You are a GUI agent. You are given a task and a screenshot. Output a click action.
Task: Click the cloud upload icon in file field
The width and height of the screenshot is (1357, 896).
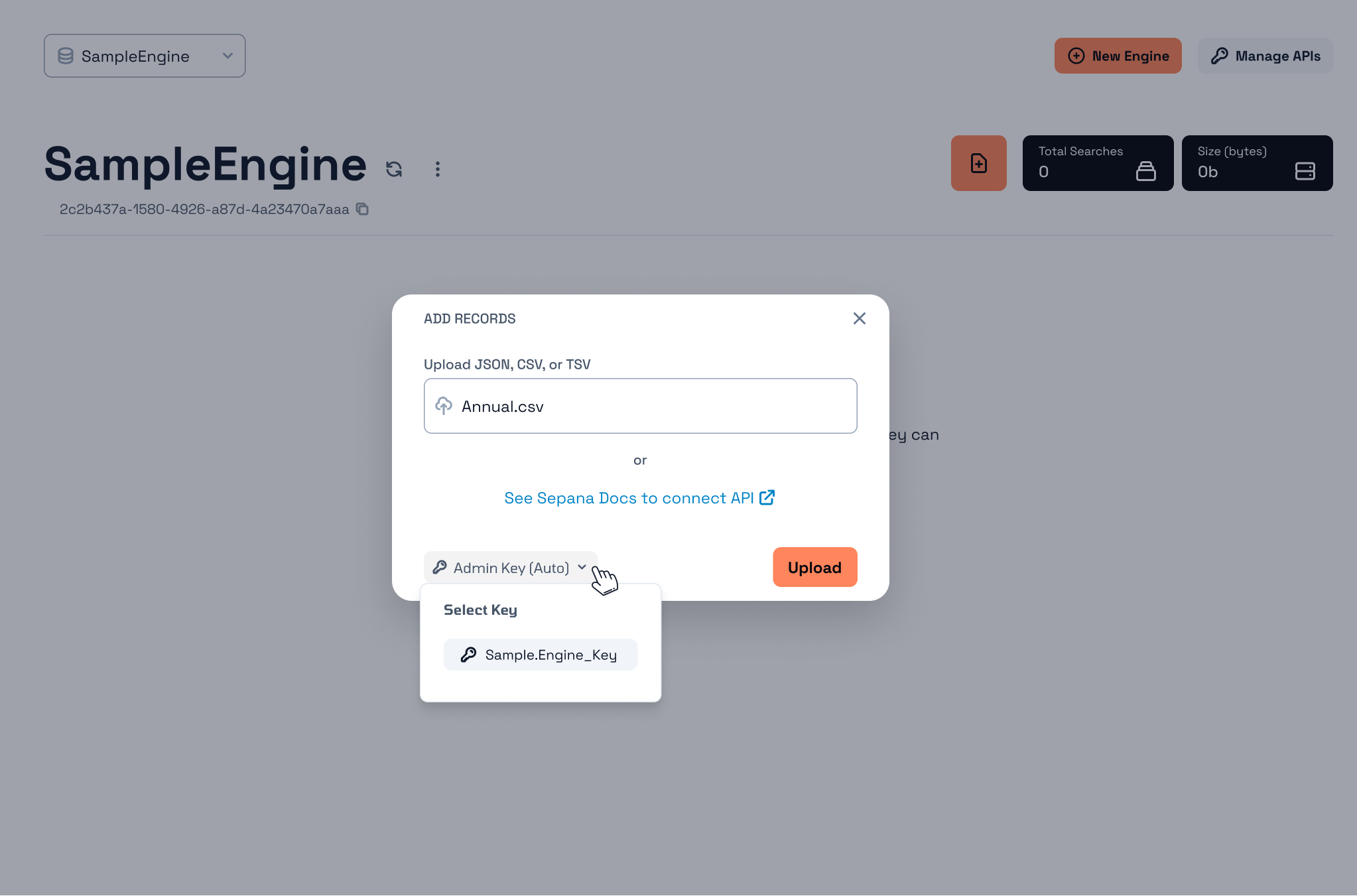(x=444, y=405)
